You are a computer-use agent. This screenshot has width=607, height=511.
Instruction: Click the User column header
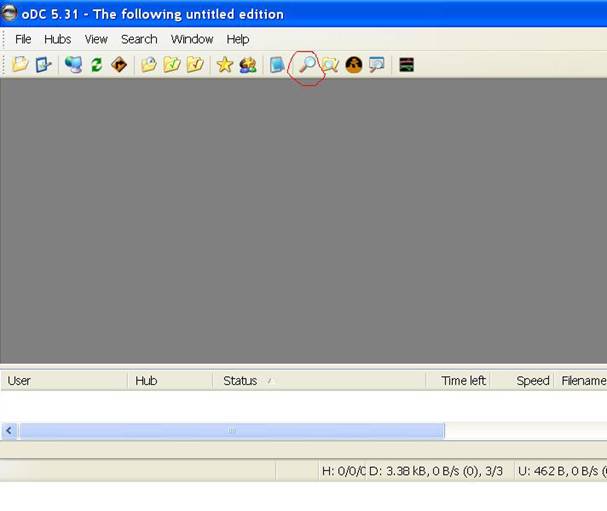click(x=19, y=381)
